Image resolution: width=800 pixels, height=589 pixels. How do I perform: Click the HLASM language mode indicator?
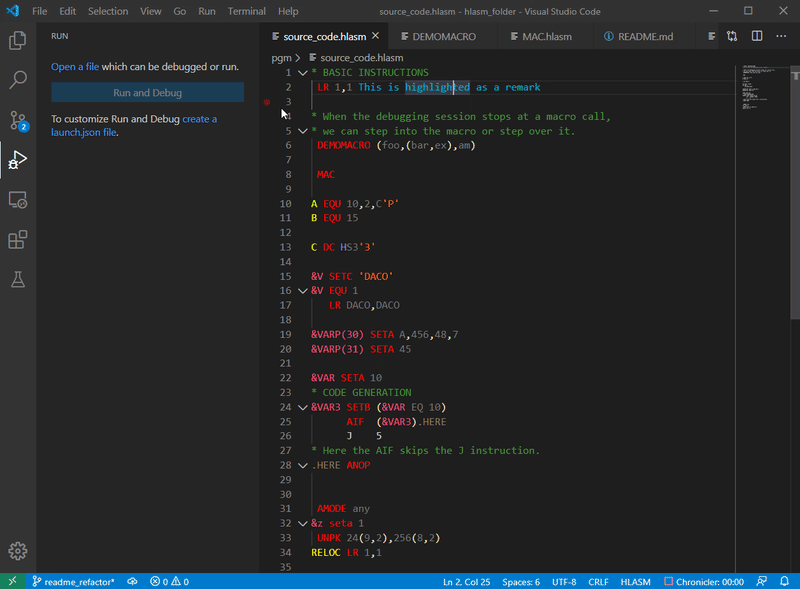635,580
